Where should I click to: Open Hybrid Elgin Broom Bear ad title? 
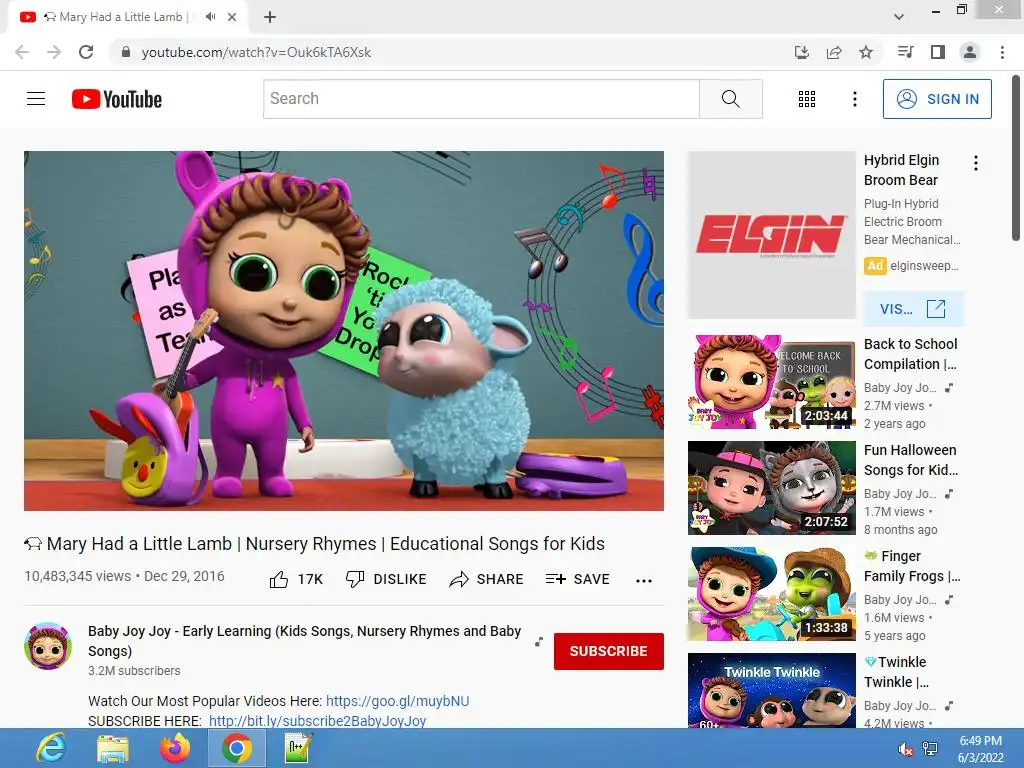click(901, 170)
